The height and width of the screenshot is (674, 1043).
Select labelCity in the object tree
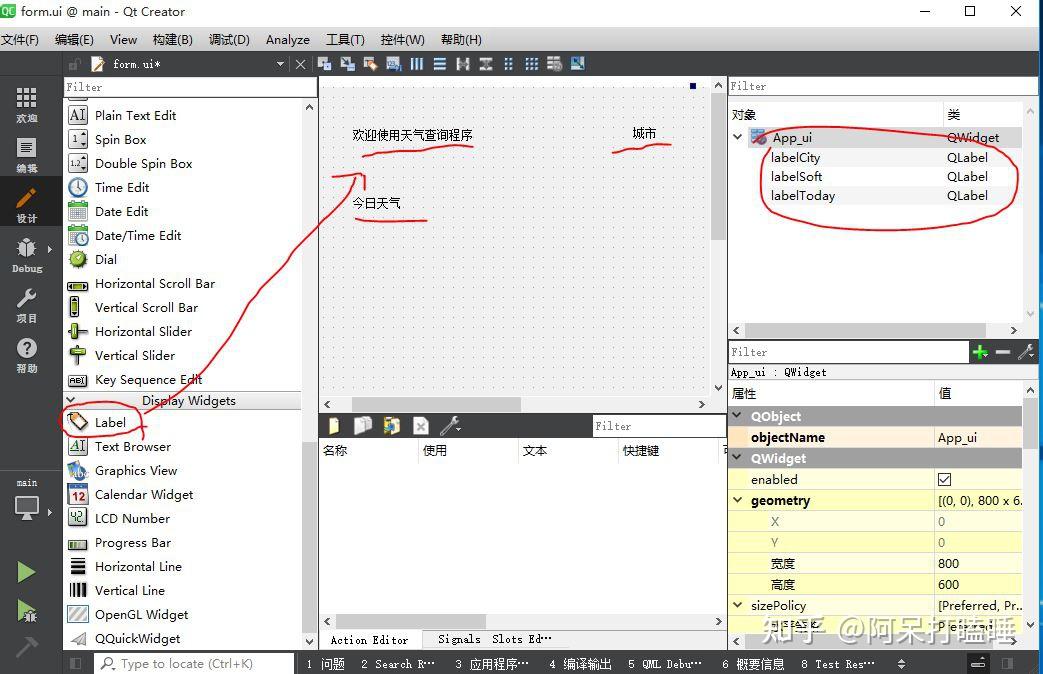point(795,158)
